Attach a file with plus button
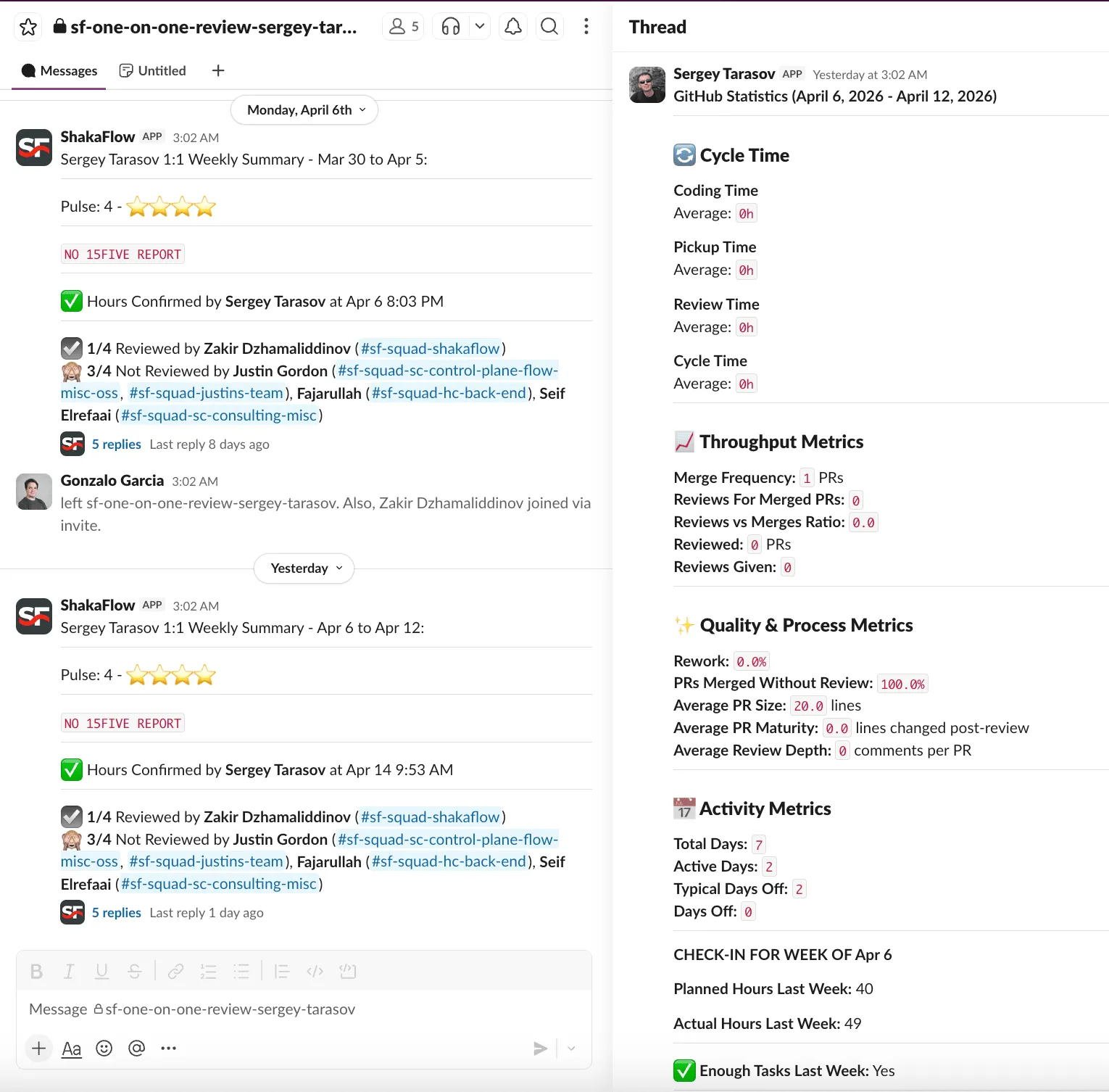1109x1092 pixels. pyautogui.click(x=39, y=1048)
